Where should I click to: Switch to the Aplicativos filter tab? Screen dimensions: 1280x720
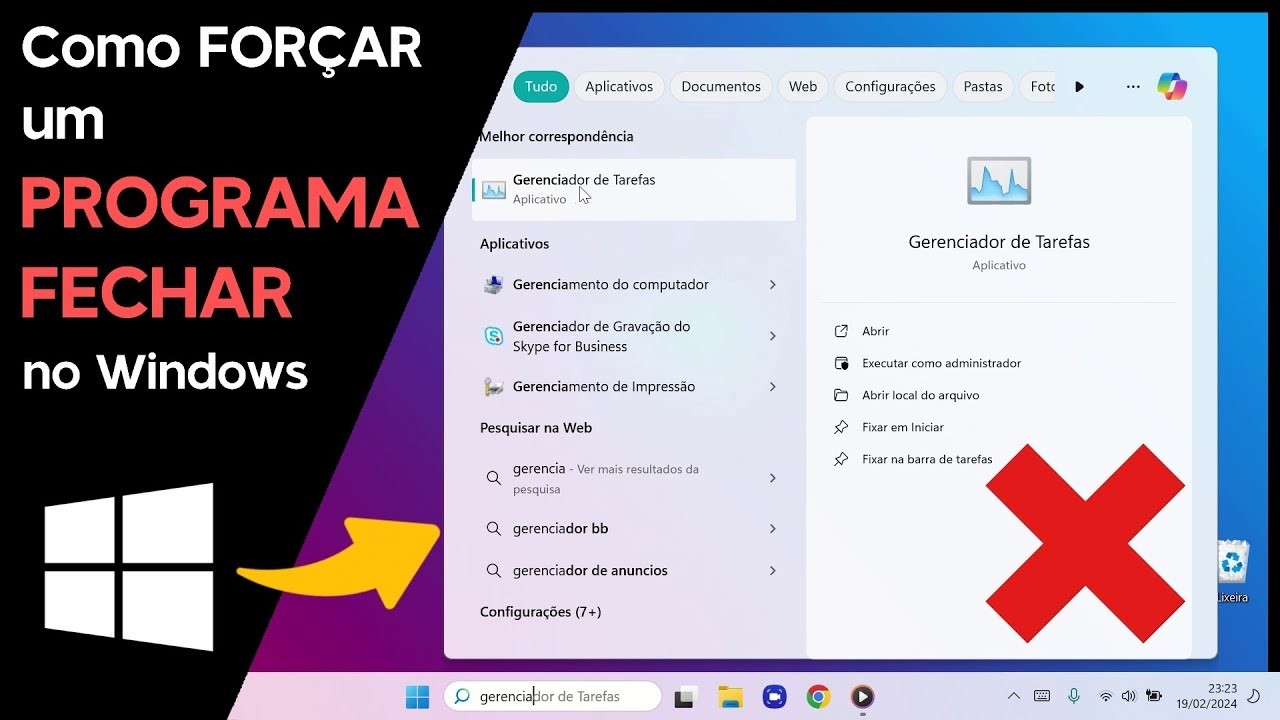coord(619,87)
